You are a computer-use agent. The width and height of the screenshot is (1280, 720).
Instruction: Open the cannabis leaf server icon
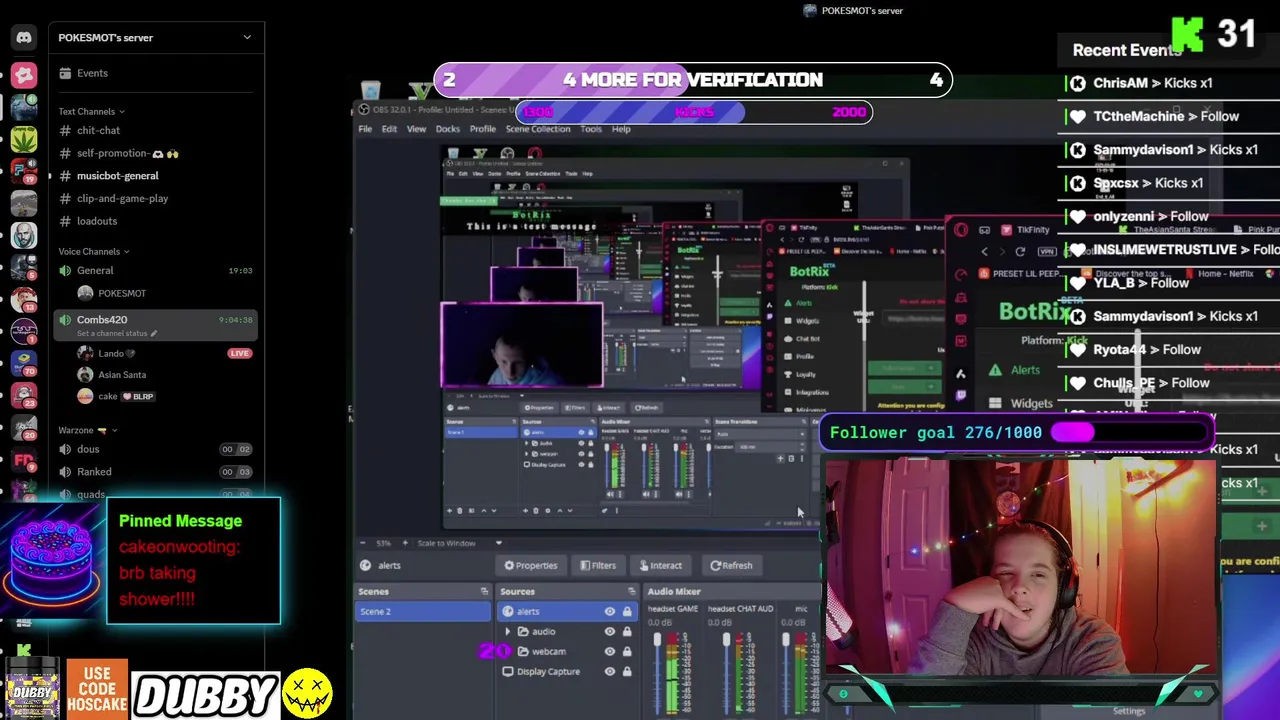[x=24, y=138]
